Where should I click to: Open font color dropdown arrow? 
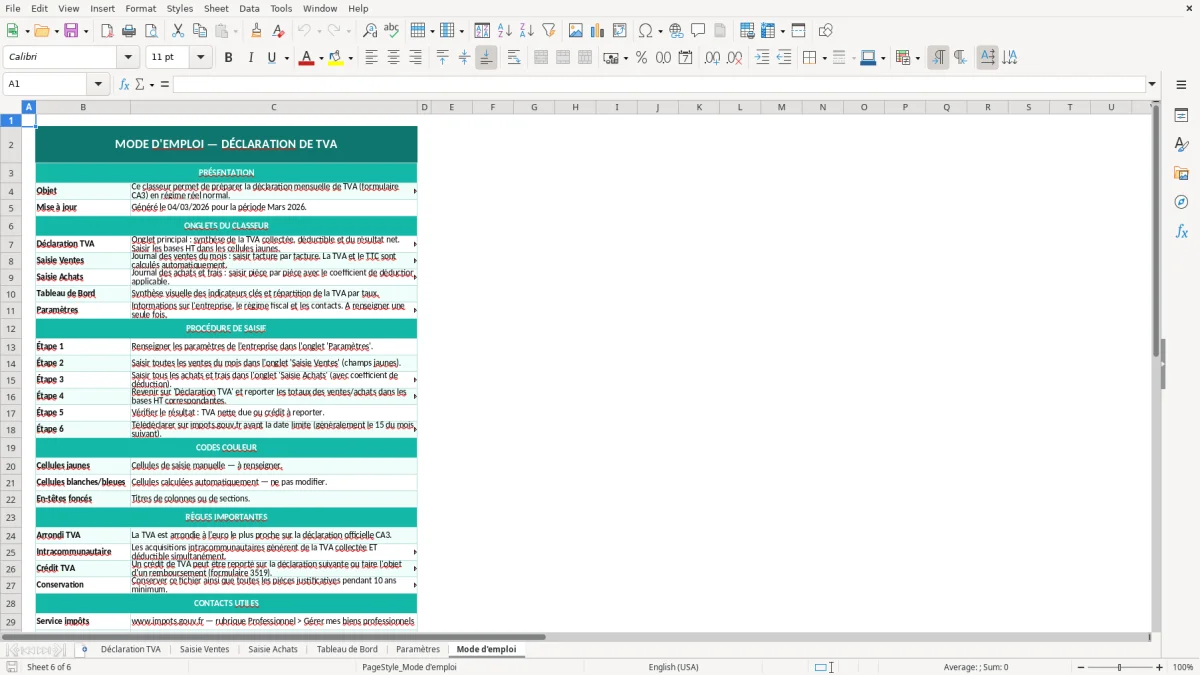coord(320,58)
